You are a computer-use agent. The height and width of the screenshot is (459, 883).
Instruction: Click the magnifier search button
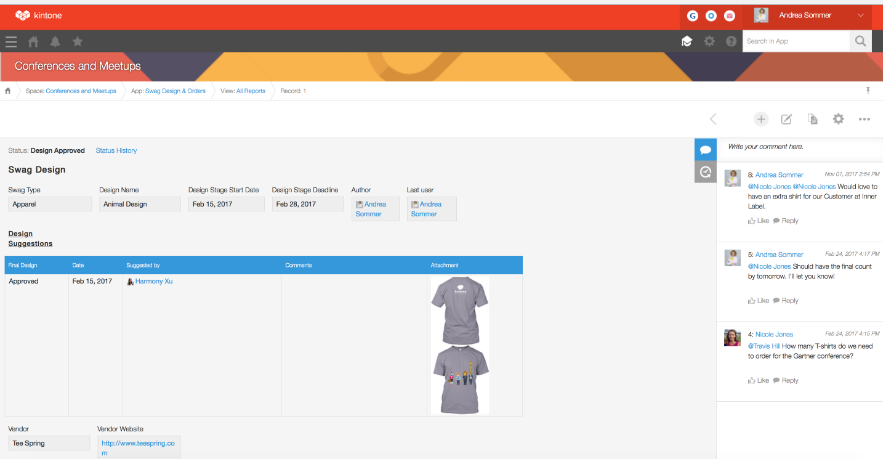tap(860, 41)
